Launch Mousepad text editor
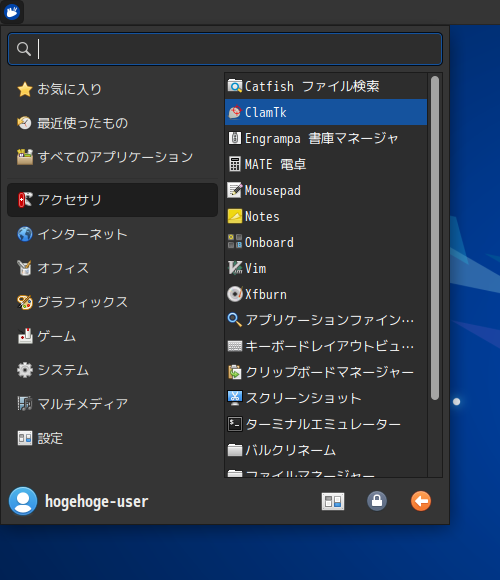Viewport: 500px width, 580px height. point(326,190)
